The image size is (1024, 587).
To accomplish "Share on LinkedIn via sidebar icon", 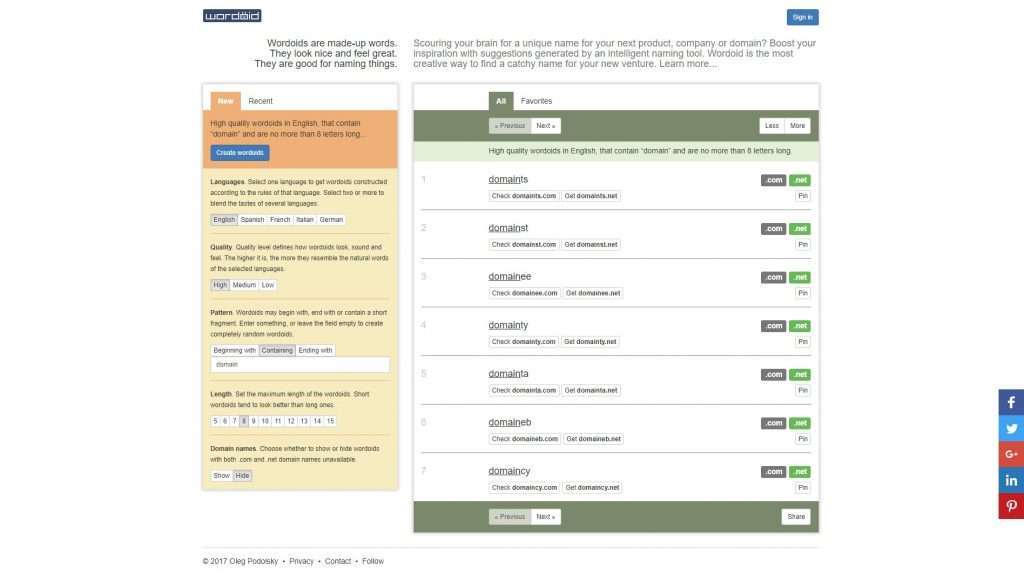I will (1011, 480).
